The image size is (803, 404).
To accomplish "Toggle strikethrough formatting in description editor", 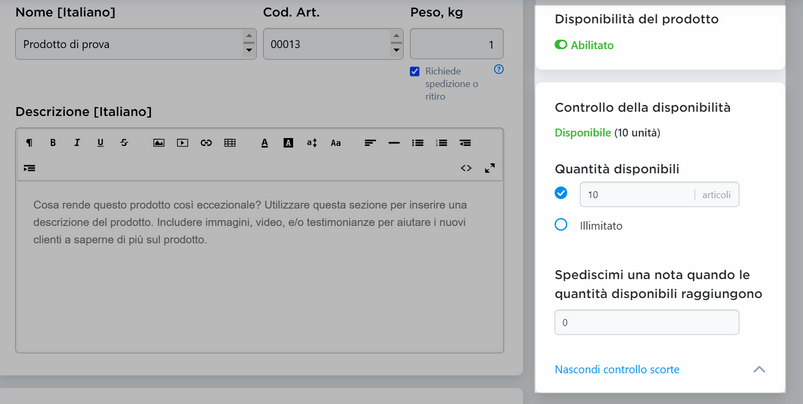I will coord(124,143).
